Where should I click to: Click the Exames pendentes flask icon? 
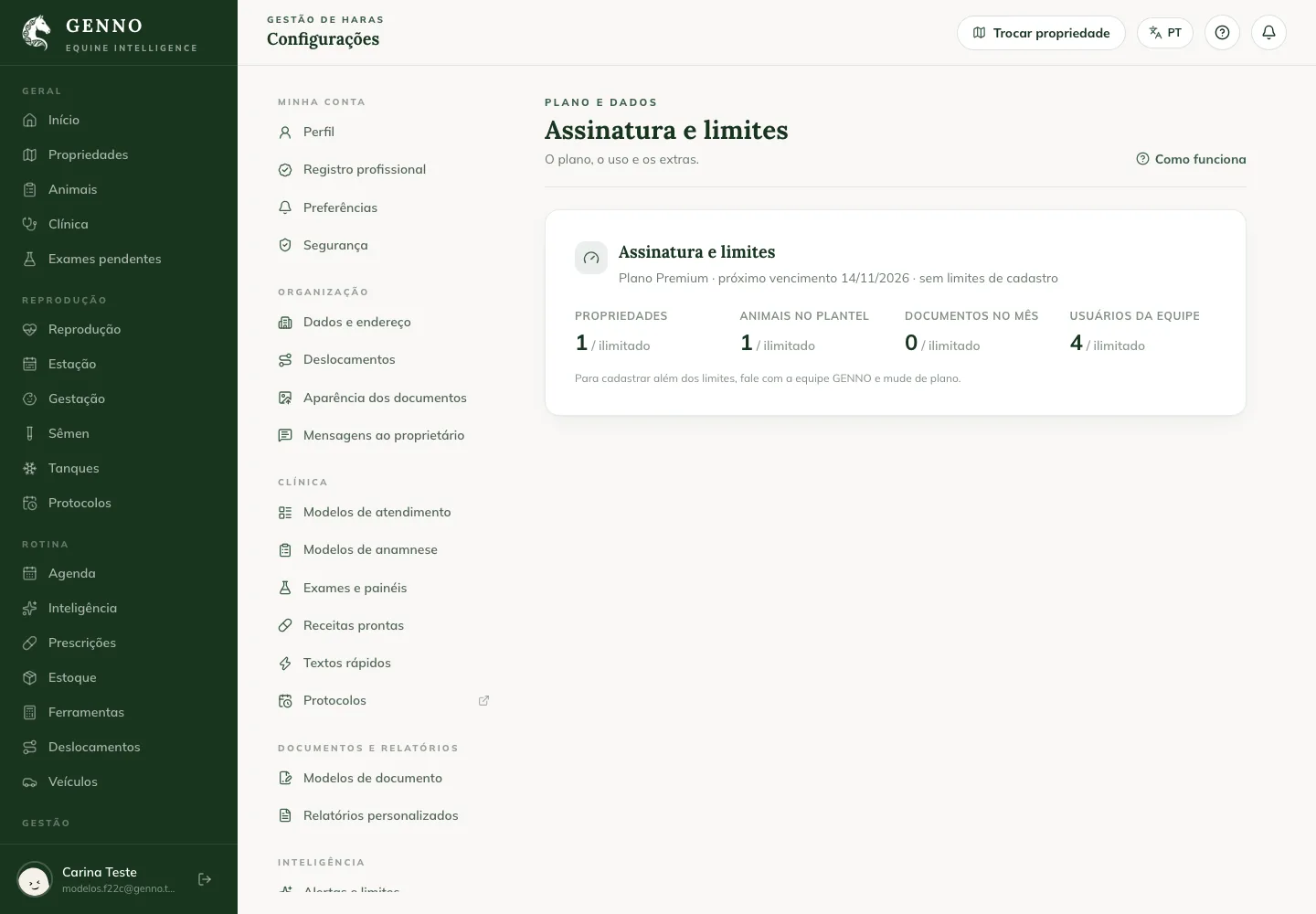tap(30, 259)
